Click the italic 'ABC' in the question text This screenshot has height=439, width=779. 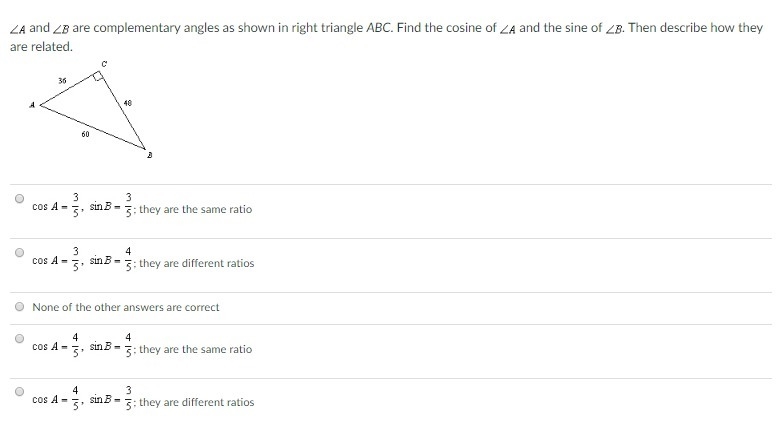[379, 28]
